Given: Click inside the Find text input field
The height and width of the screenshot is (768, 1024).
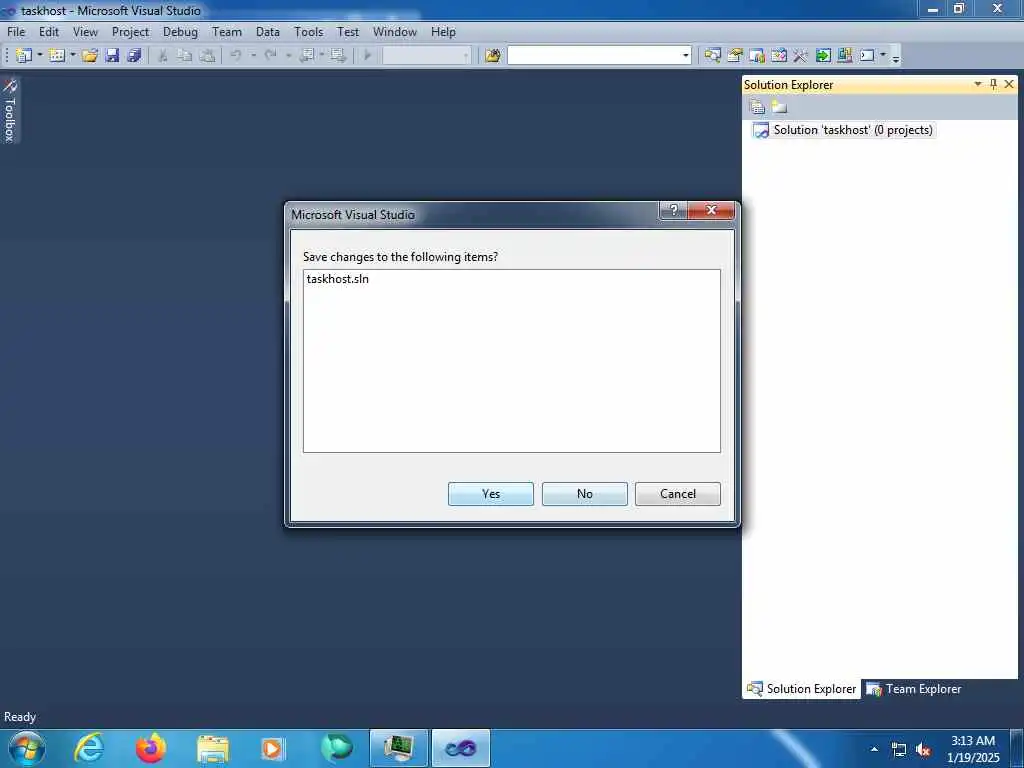Looking at the screenshot, I should click(593, 56).
